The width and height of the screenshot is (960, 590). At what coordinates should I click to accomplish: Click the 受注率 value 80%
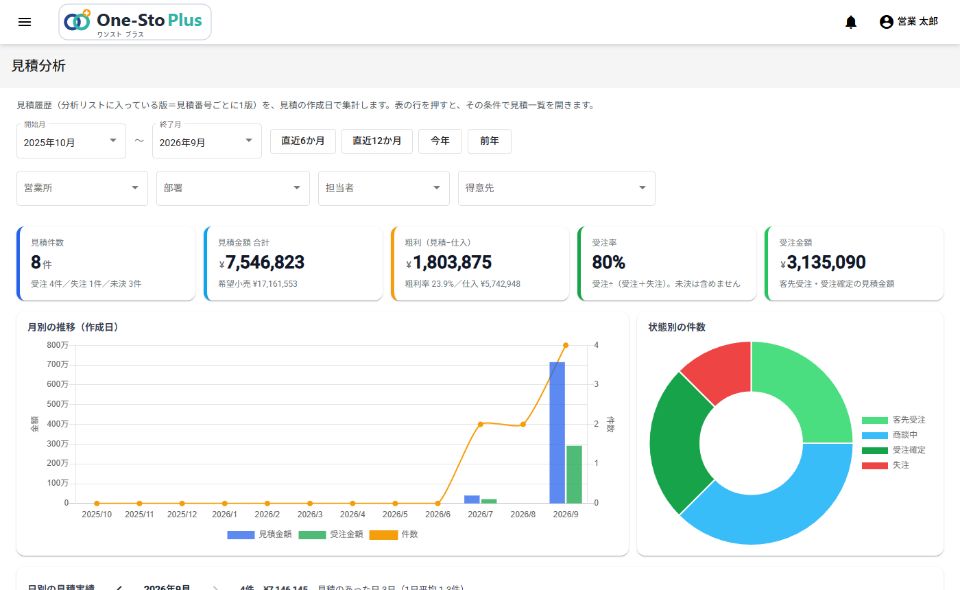point(609,263)
